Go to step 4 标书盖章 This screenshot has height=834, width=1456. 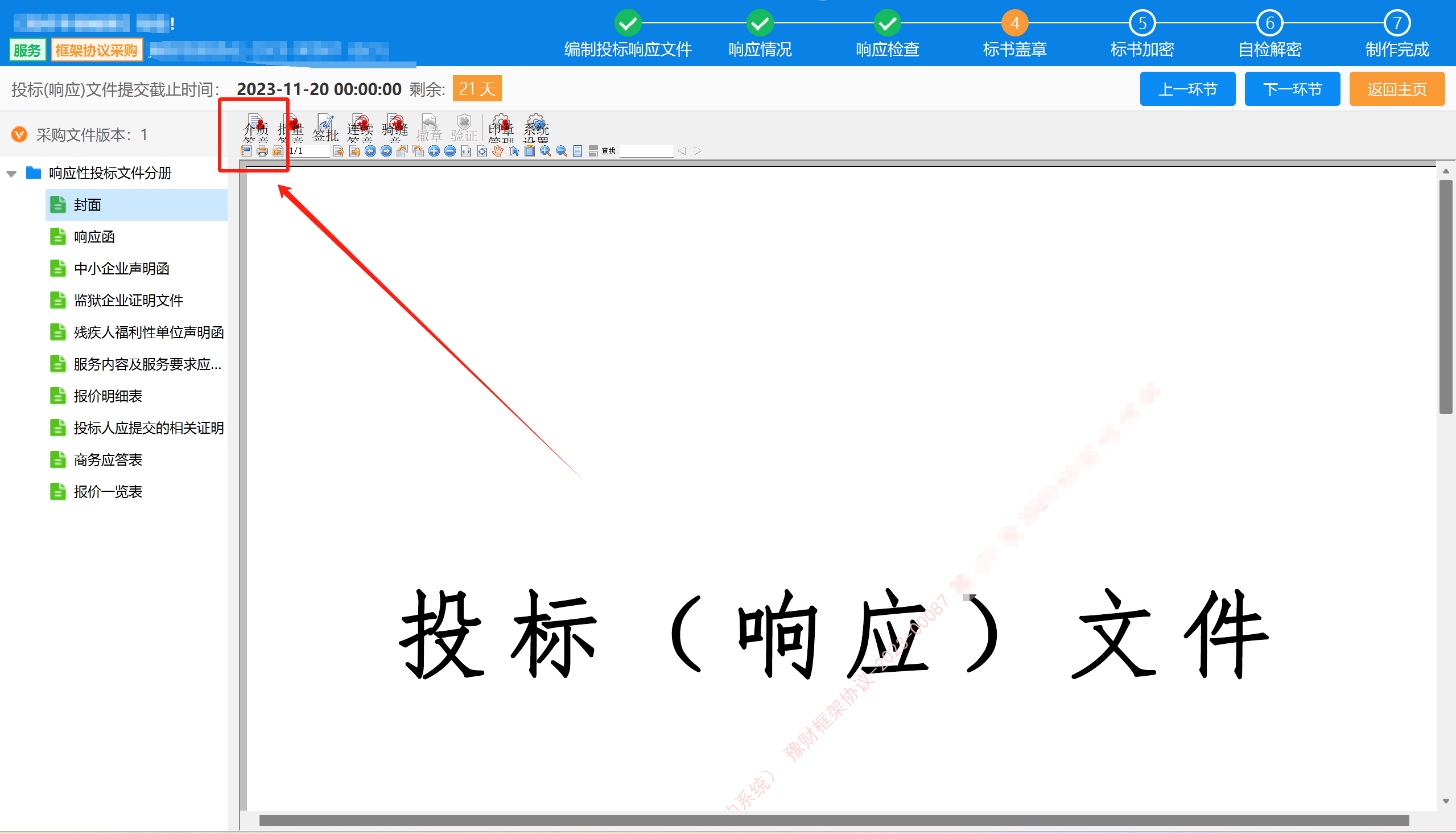(x=1014, y=34)
